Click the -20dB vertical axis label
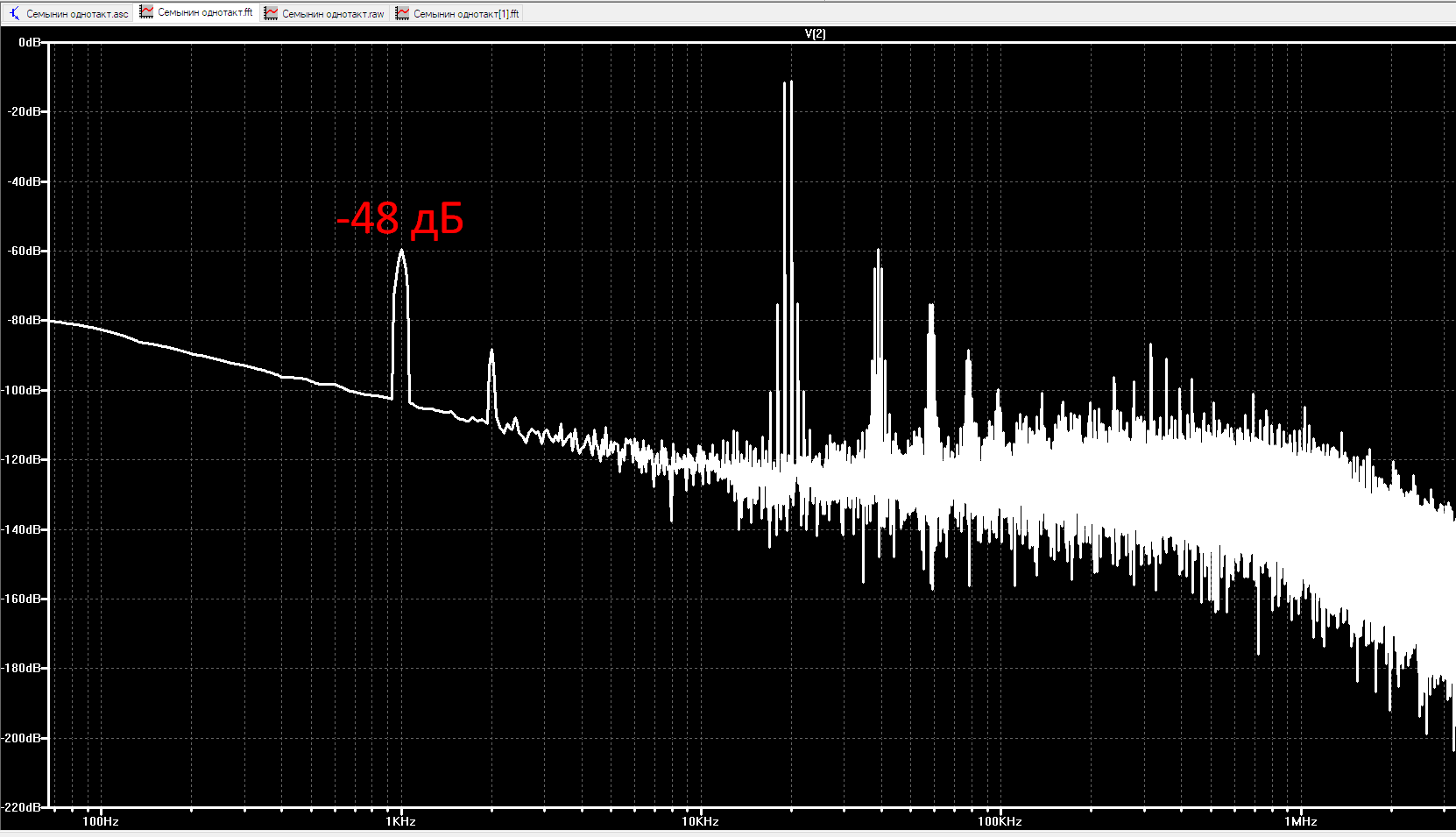Image resolution: width=1456 pixels, height=837 pixels. [24, 111]
